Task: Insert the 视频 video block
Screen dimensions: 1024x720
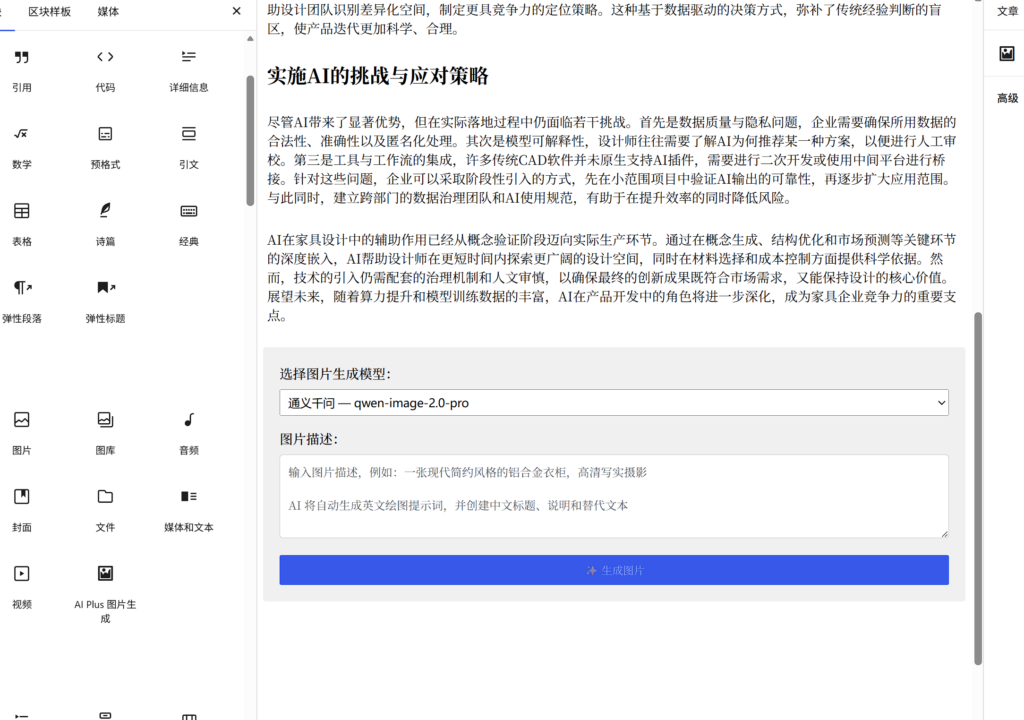Action: coord(22,585)
